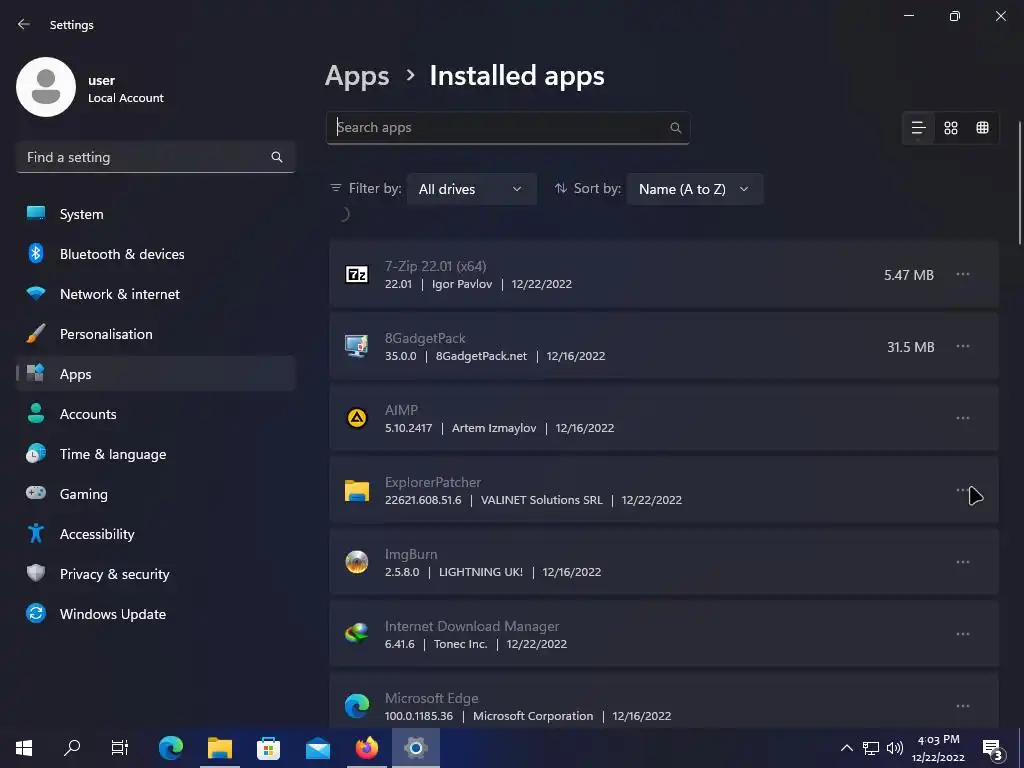Click the Internet Download Manager icon
This screenshot has width=1024, height=768.
point(357,634)
